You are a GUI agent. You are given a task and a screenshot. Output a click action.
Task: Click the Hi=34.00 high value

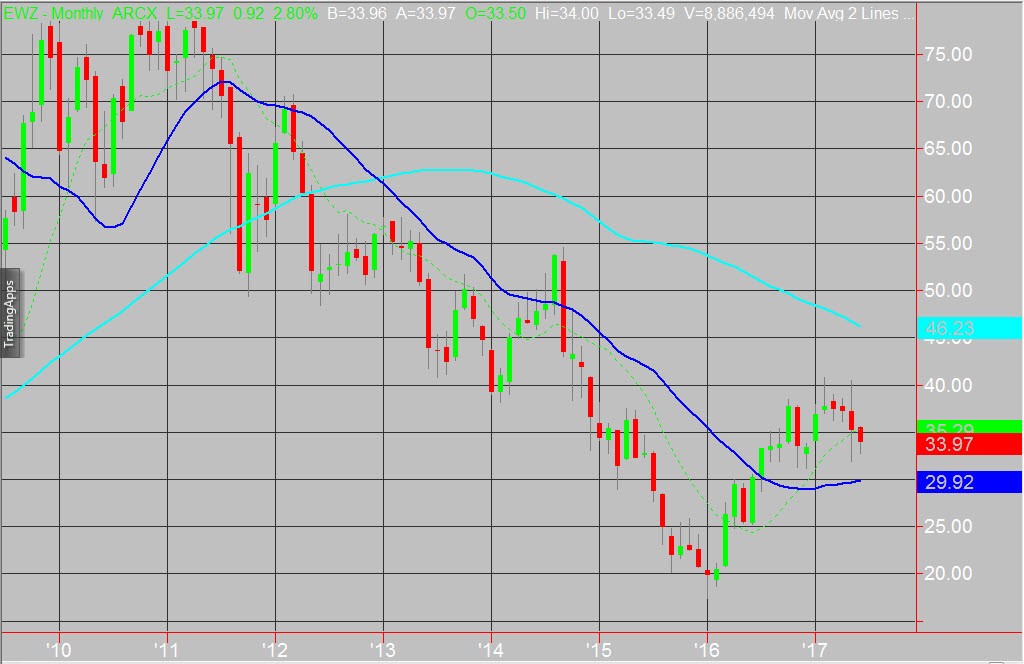(566, 13)
